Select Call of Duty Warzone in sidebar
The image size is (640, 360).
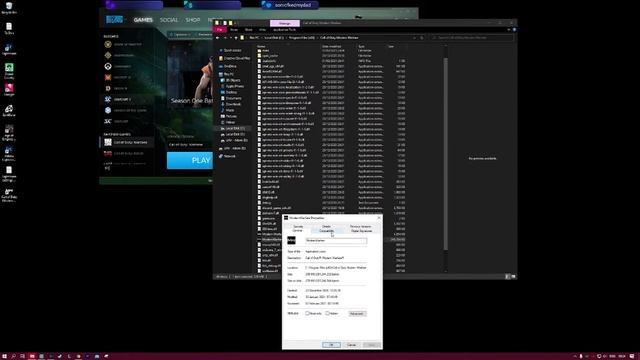coord(127,142)
